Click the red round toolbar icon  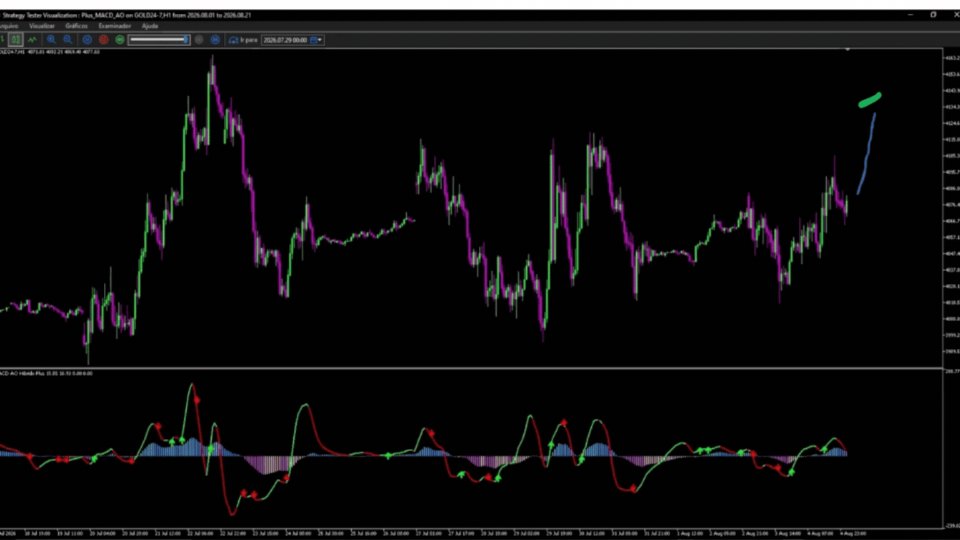[103, 40]
